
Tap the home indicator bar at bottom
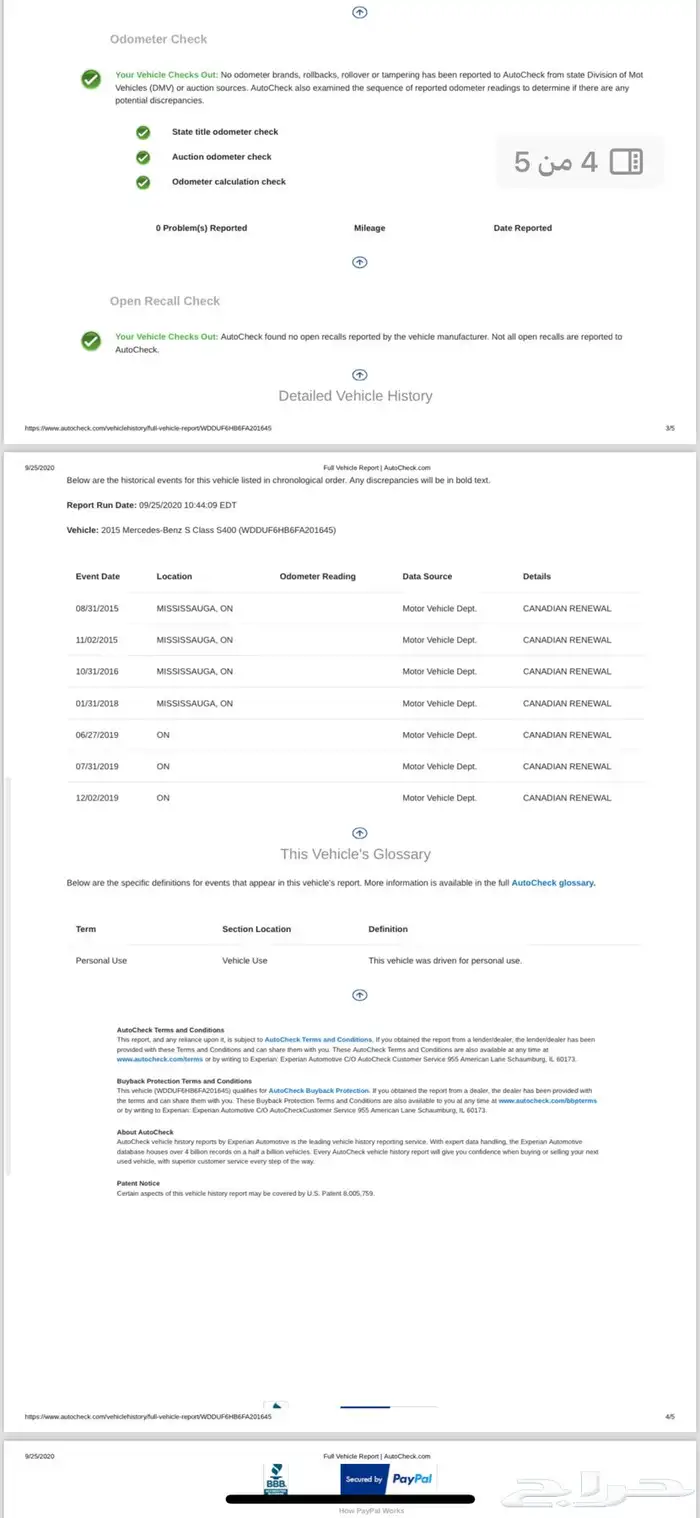350,1499
